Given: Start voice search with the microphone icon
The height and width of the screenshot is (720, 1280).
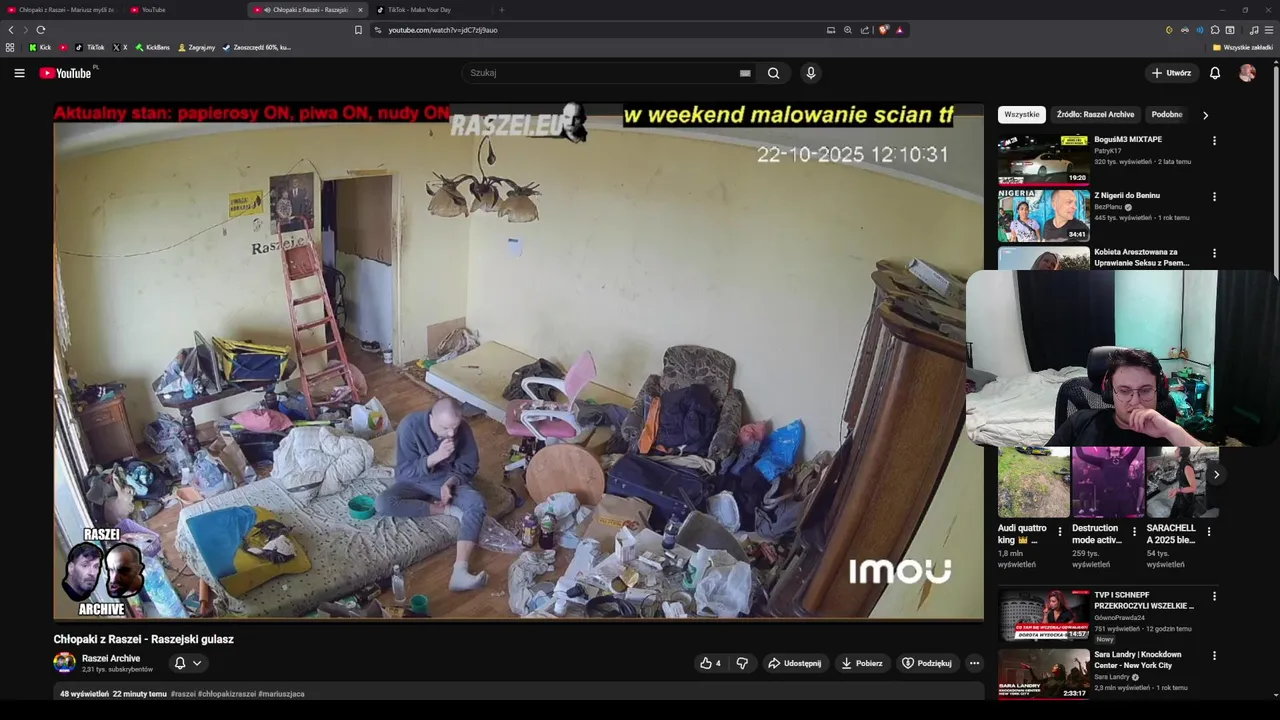Looking at the screenshot, I should [811, 73].
